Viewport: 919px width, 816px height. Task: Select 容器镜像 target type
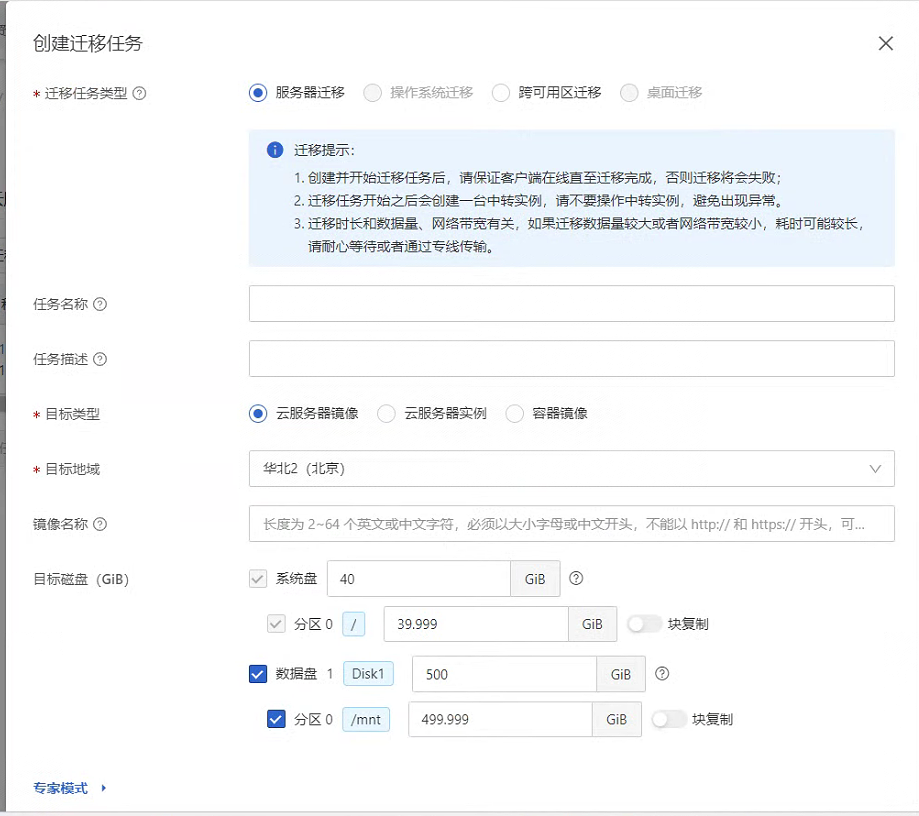515,414
